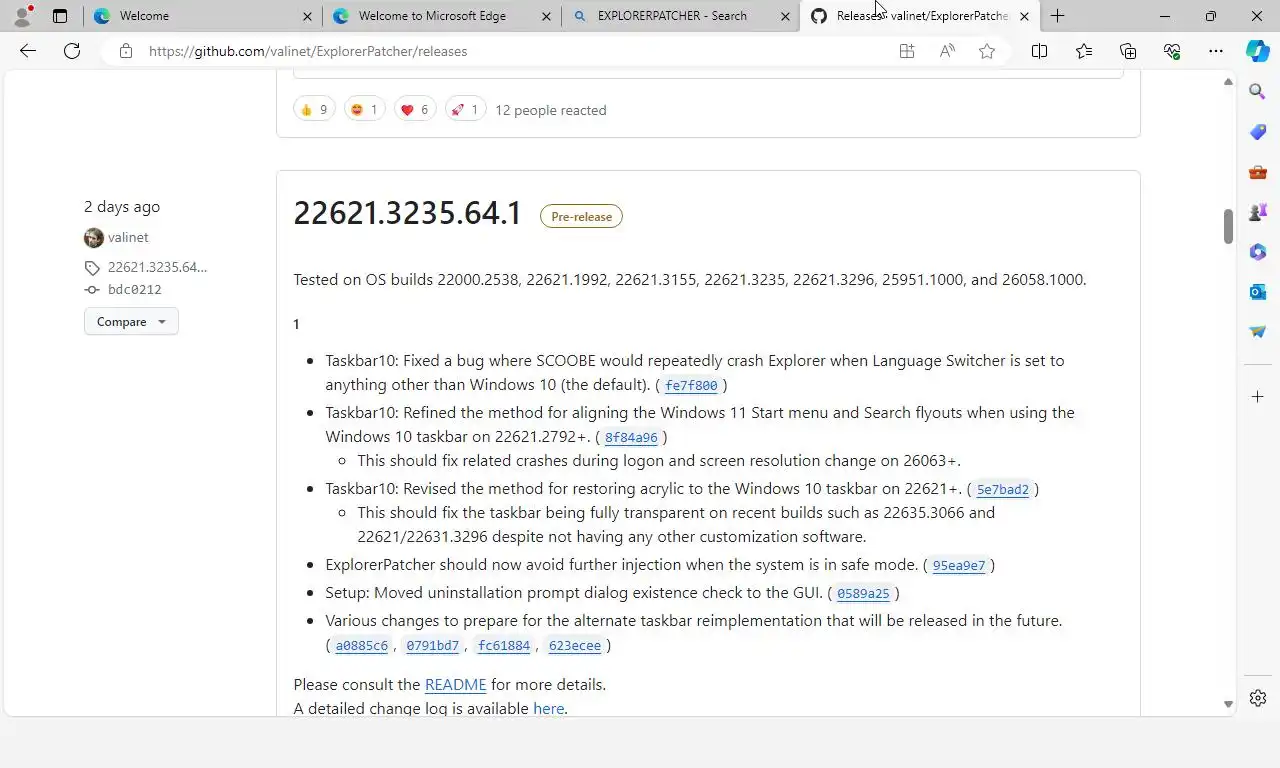
Task: Click the Pre-release label badge
Action: pyautogui.click(x=581, y=216)
